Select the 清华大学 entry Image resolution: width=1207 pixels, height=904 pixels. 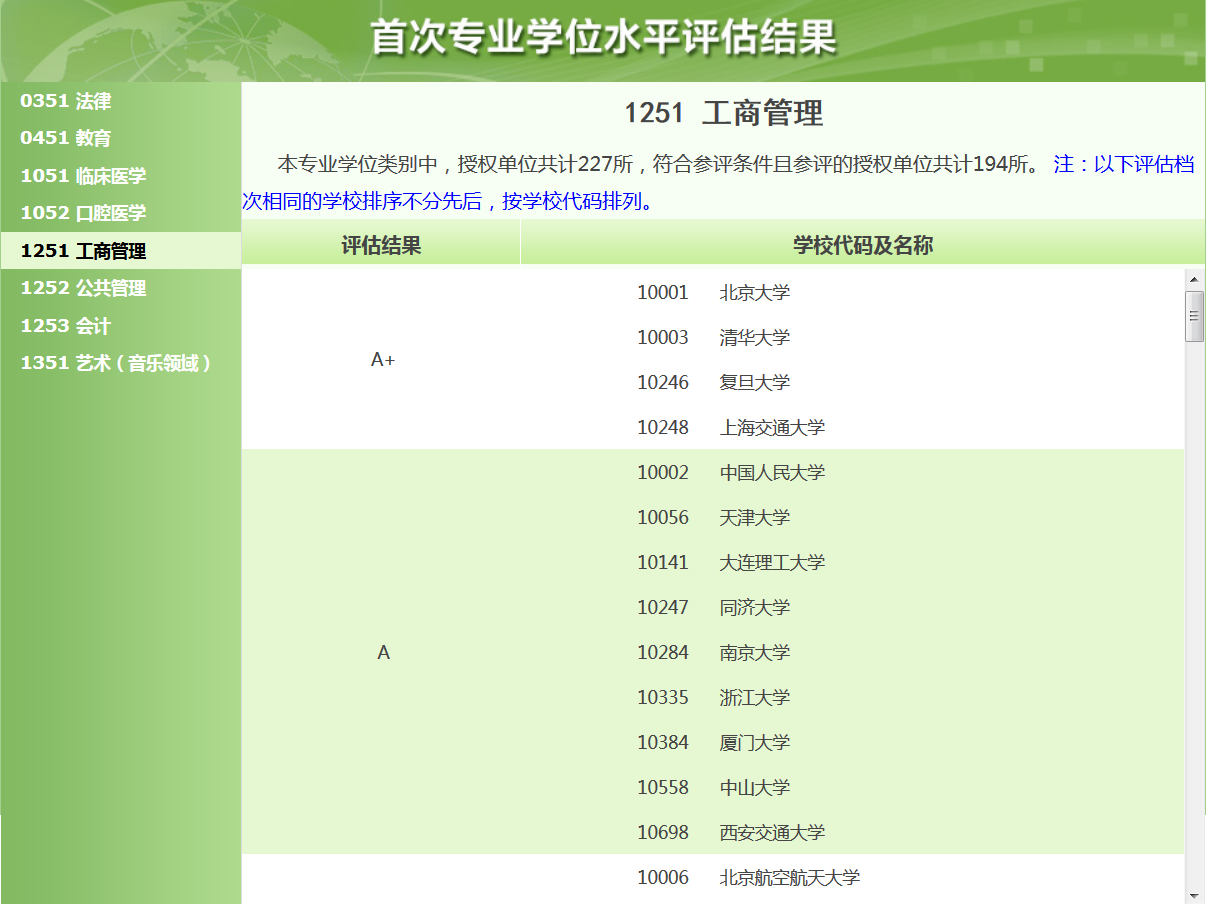click(x=754, y=338)
